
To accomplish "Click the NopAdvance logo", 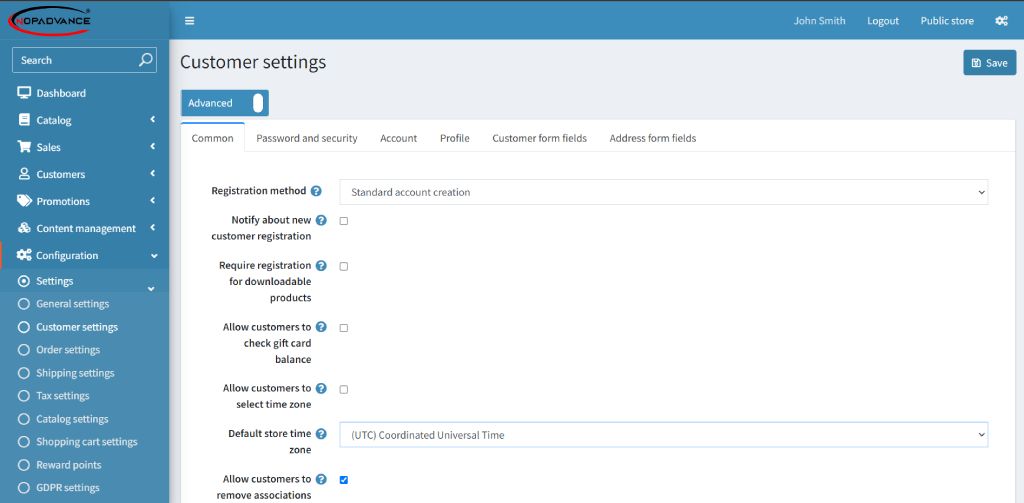I will [x=50, y=20].
